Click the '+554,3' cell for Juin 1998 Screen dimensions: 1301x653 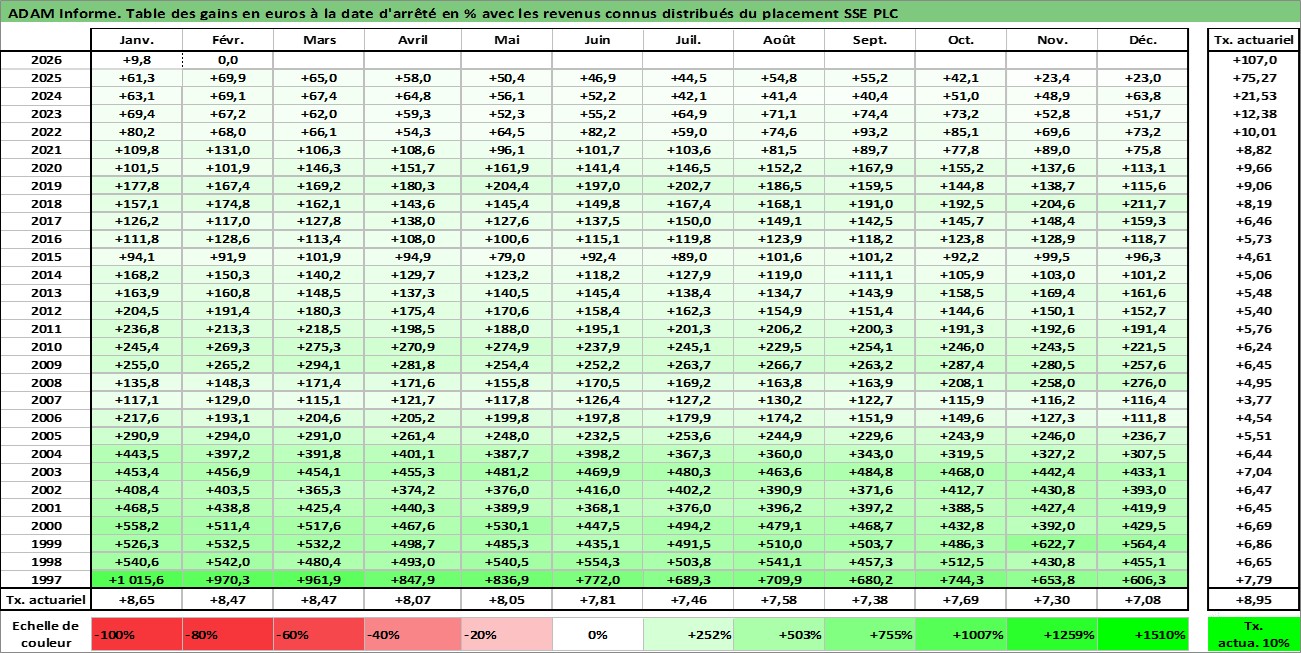(x=597, y=561)
